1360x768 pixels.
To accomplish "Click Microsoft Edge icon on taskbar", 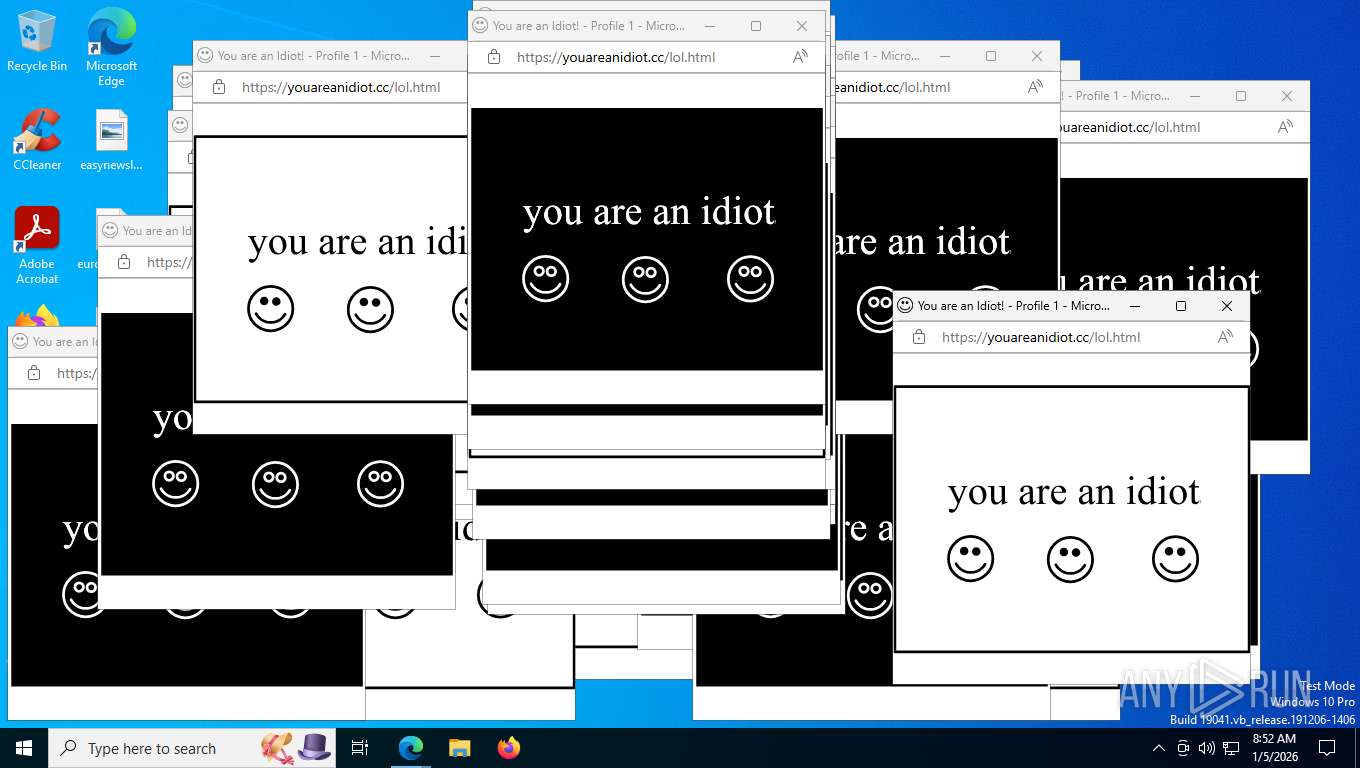I will [411, 748].
